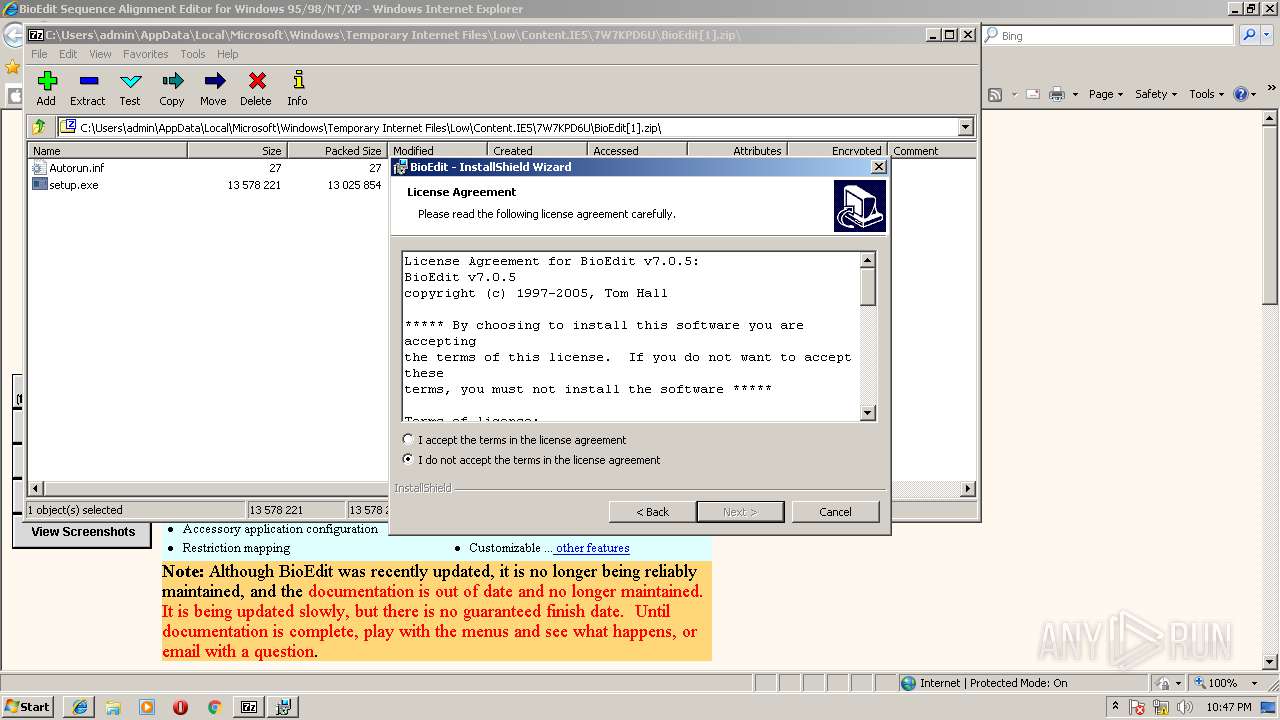Close the BioEdit InstallShield Wizard dialog

tap(879, 167)
